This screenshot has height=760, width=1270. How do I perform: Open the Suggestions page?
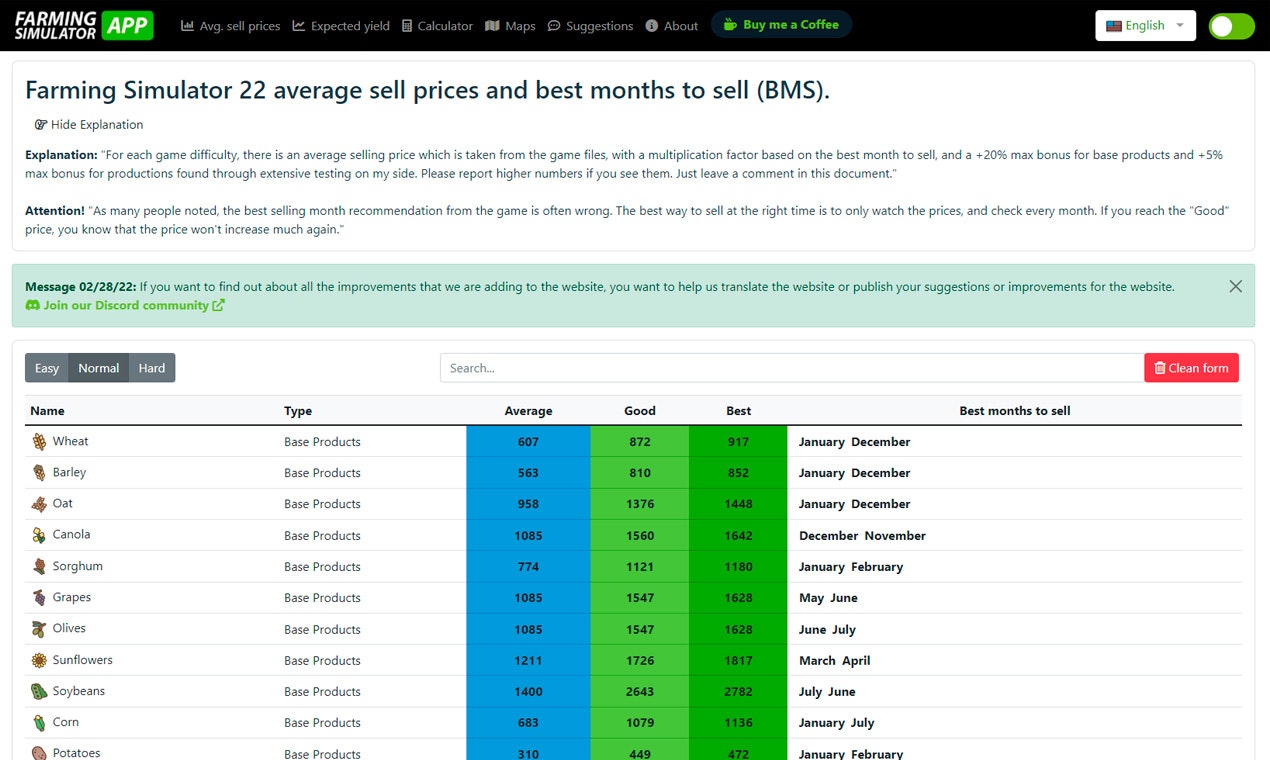click(x=590, y=26)
